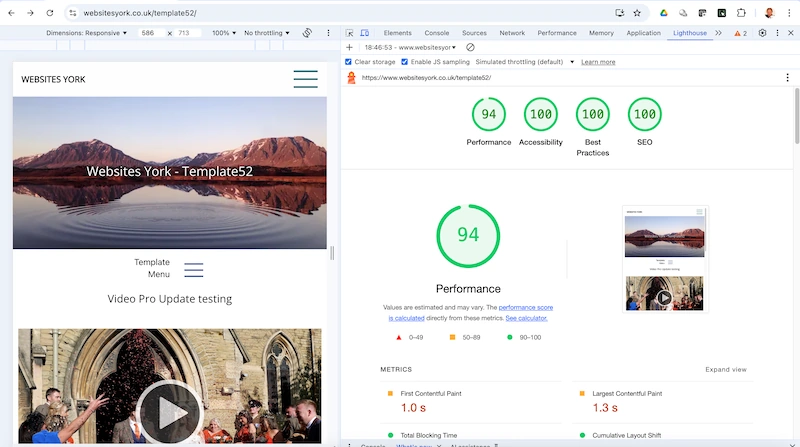The image size is (800, 447).
Task: Open the Chrome profile avatar
Action: coord(769,13)
